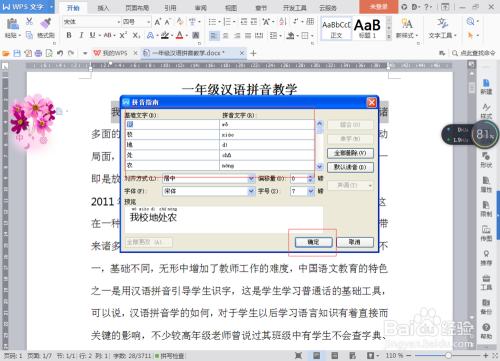
Task: Open the 引用 ribbon tab
Action: tap(170, 8)
